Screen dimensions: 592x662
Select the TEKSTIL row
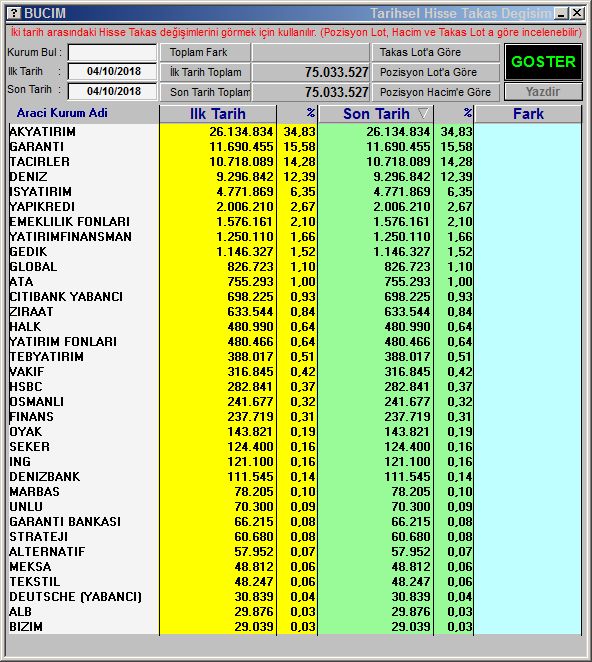coord(295,581)
